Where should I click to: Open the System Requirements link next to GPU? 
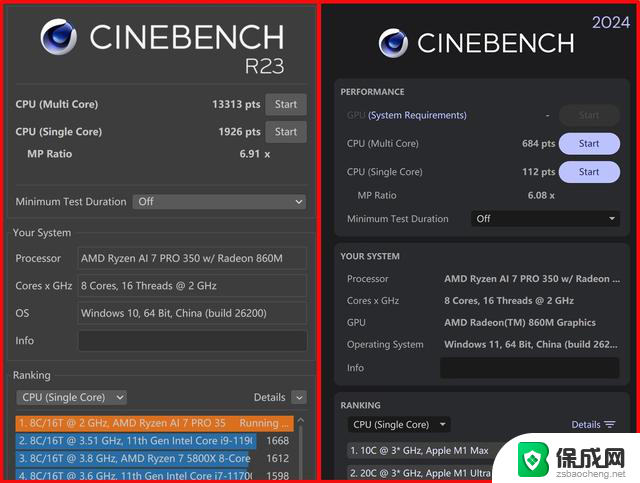click(417, 116)
